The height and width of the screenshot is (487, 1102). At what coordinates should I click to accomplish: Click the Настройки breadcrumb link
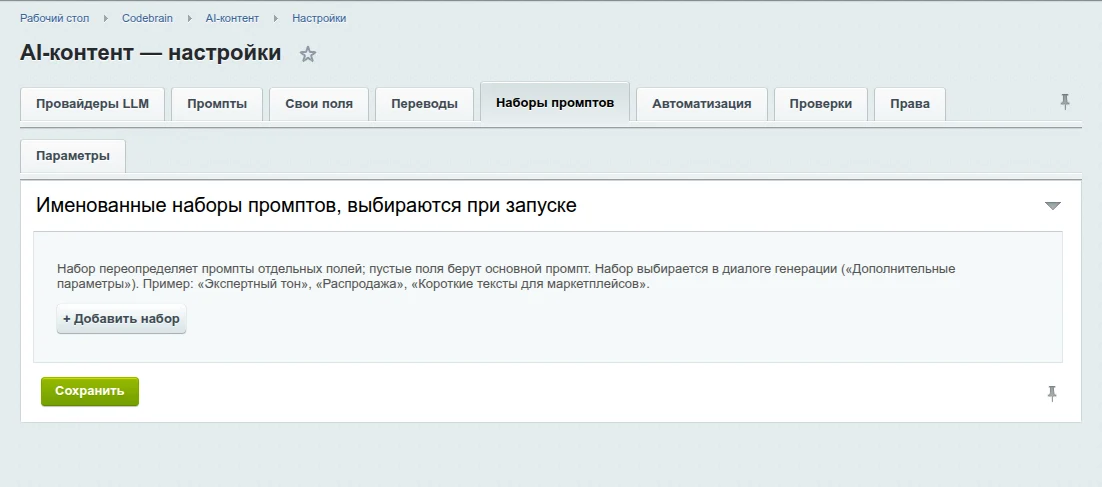tap(319, 18)
